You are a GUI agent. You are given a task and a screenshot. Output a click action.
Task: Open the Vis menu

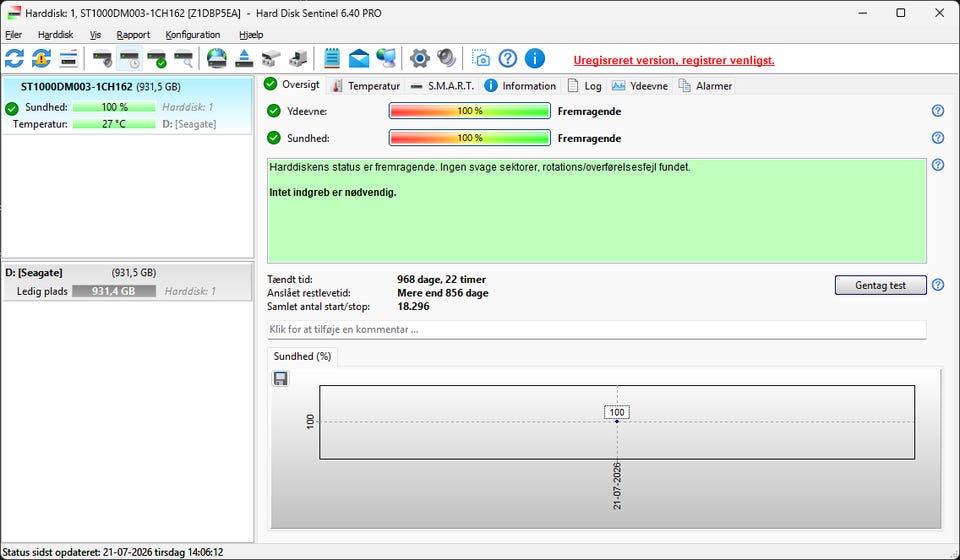[x=95, y=35]
